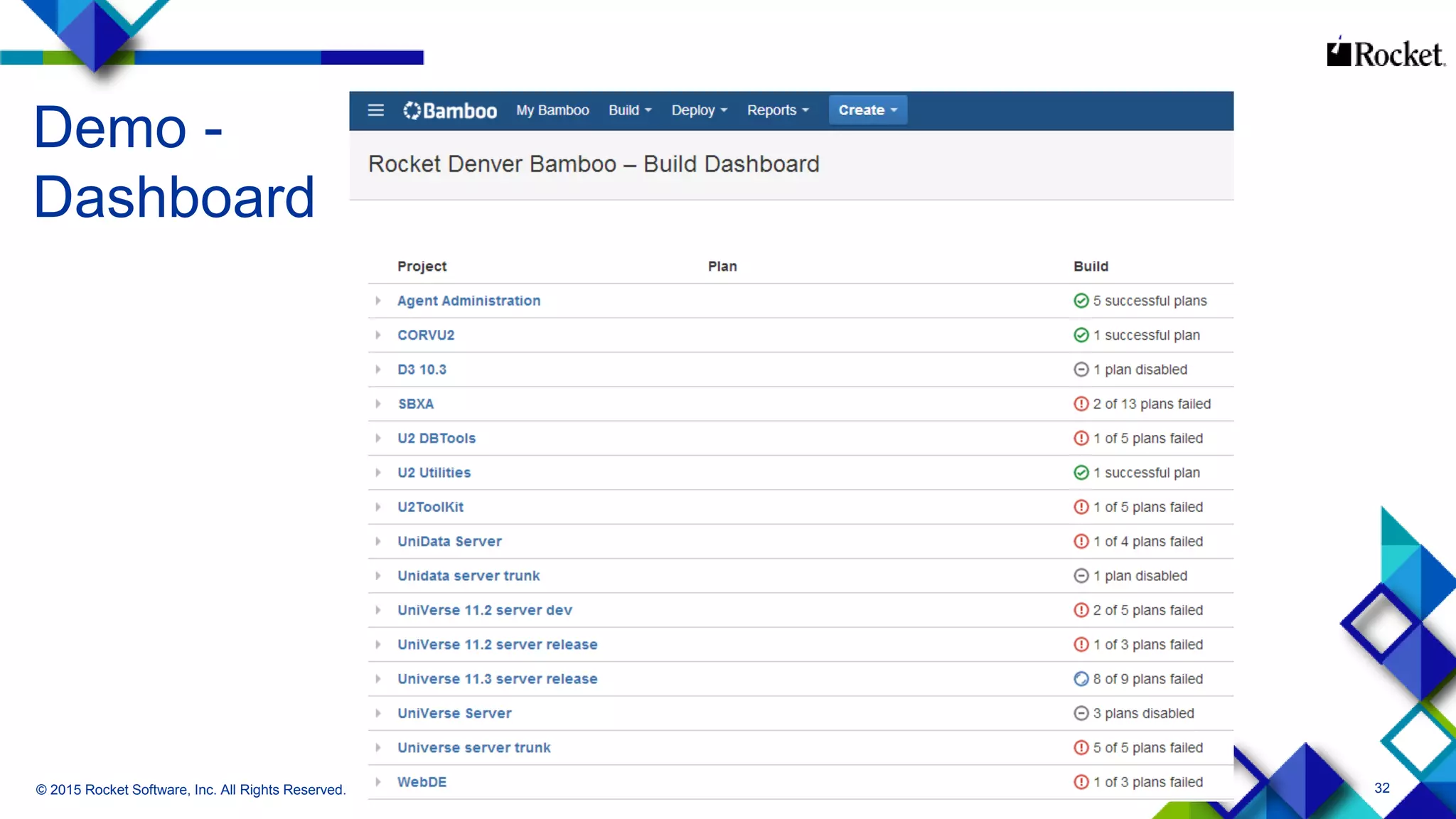Open the Unidata server trunk link
The width and height of the screenshot is (1456, 819).
[x=469, y=576]
